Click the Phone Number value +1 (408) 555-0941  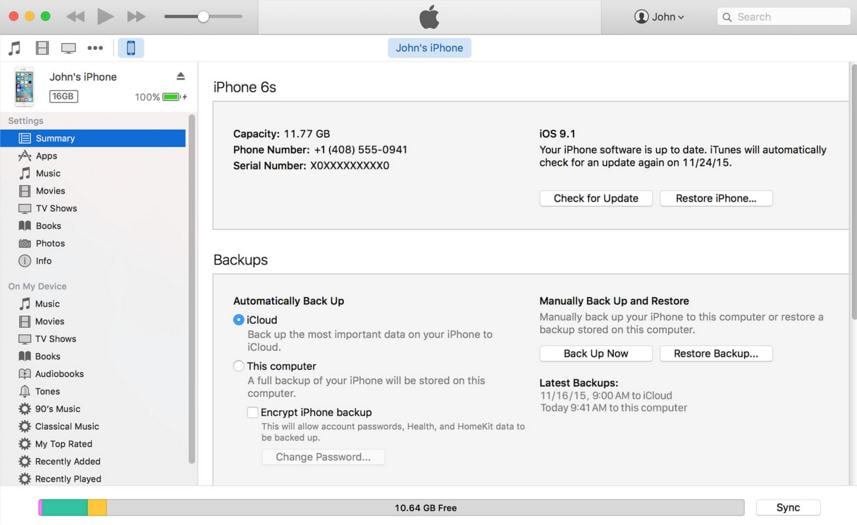tap(360, 150)
